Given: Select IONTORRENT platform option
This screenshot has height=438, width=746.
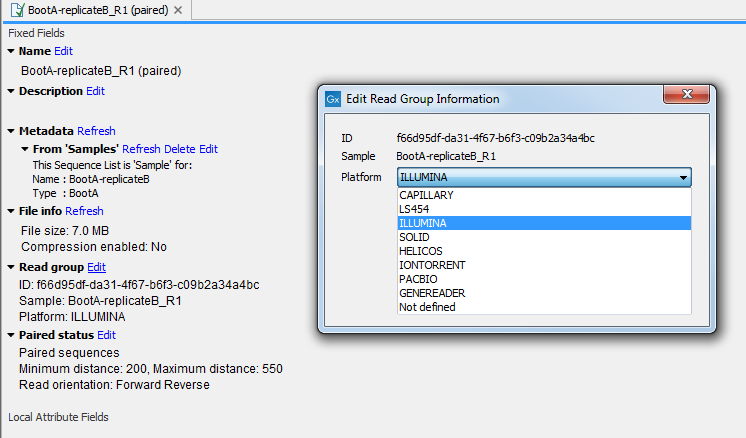Looking at the screenshot, I should [431, 265].
